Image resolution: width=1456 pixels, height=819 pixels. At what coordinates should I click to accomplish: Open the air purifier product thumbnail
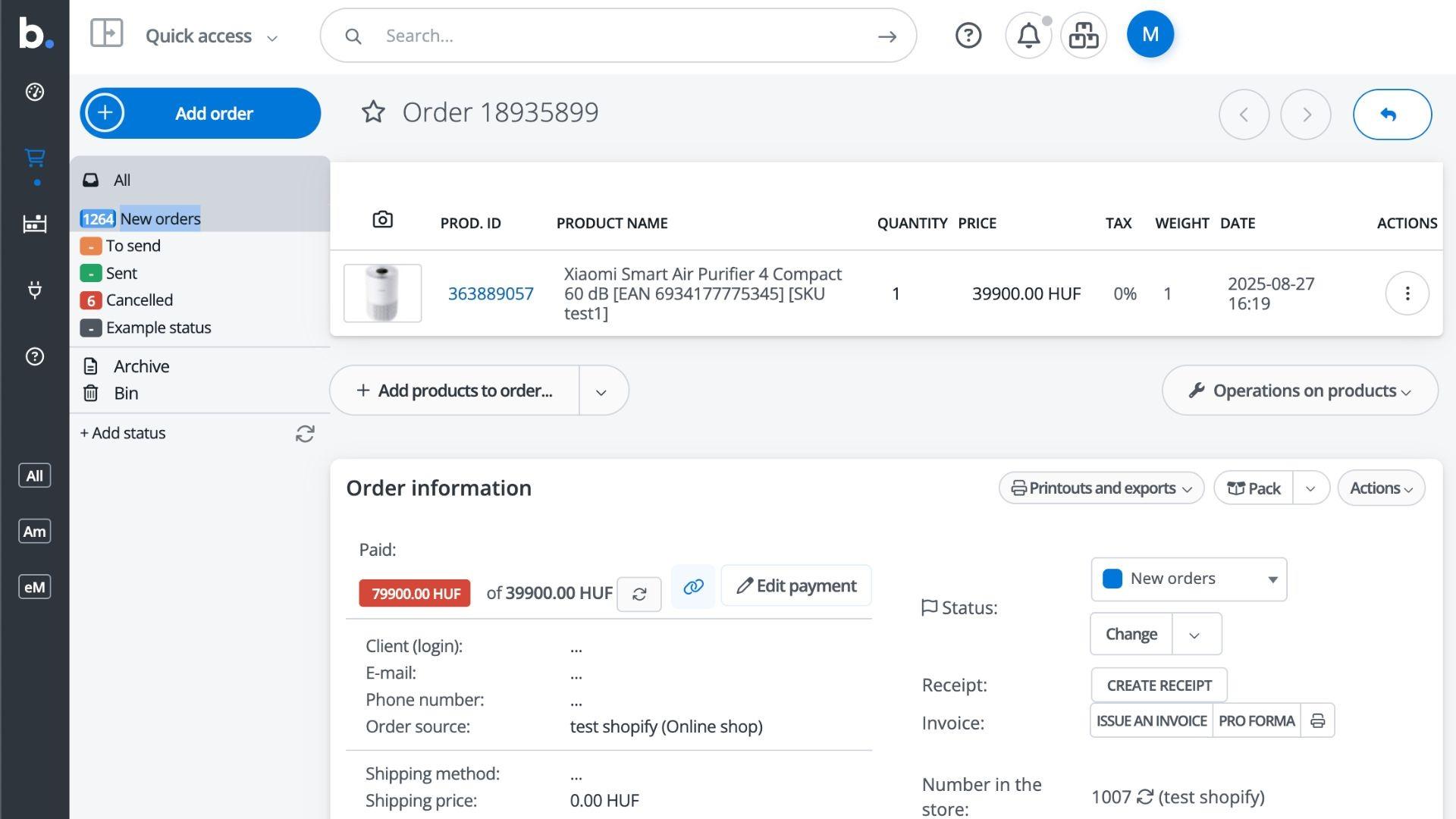point(383,293)
